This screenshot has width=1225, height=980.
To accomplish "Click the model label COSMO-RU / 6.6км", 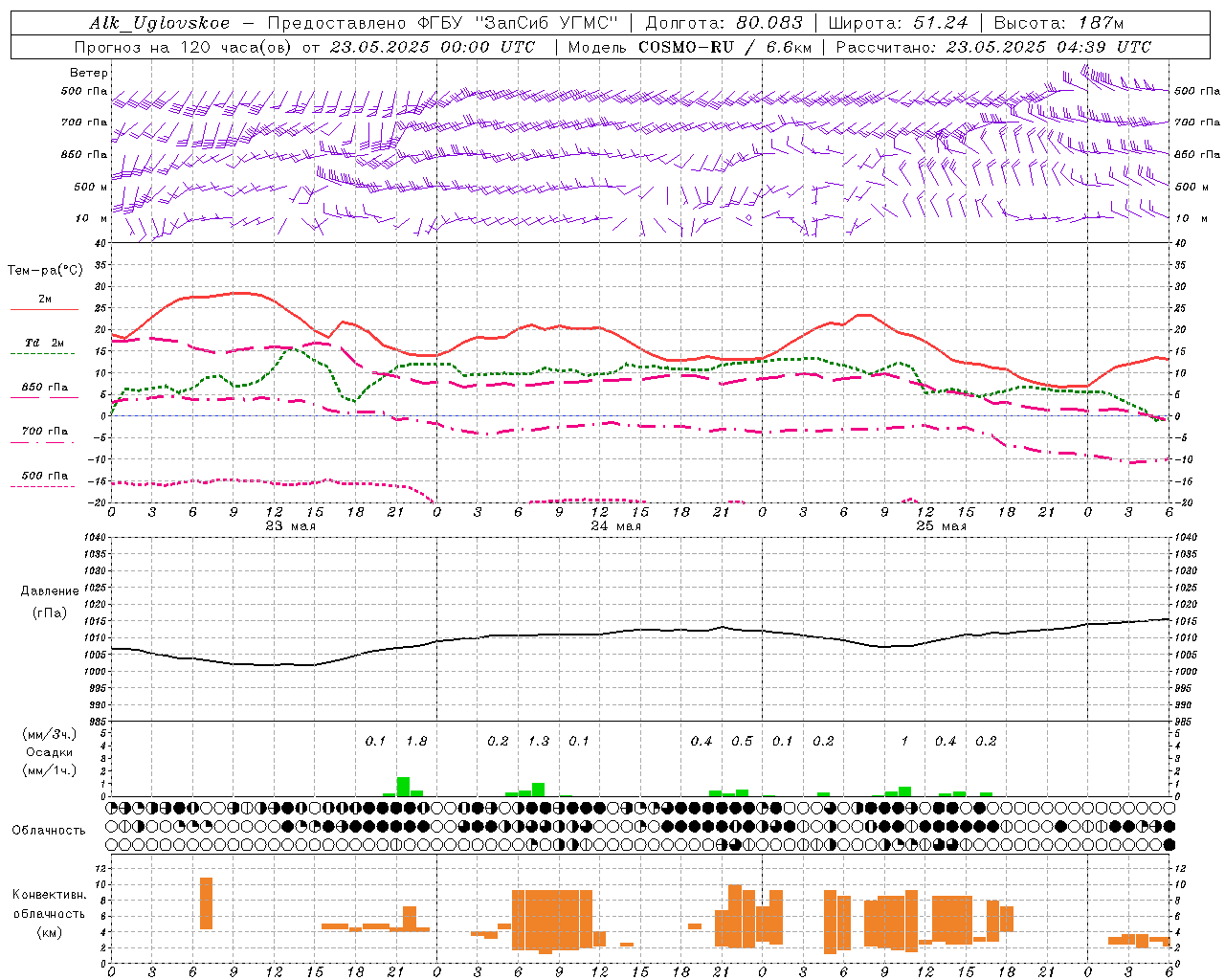I will (x=725, y=47).
